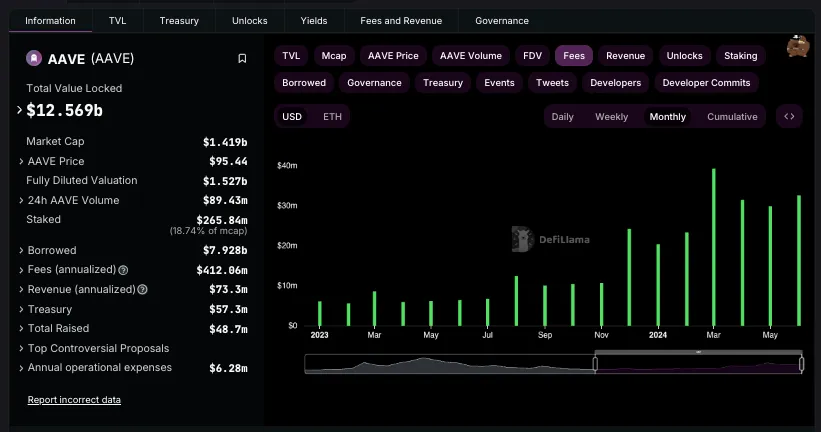
Task: Toggle the Unlocks chart metric
Action: point(684,56)
